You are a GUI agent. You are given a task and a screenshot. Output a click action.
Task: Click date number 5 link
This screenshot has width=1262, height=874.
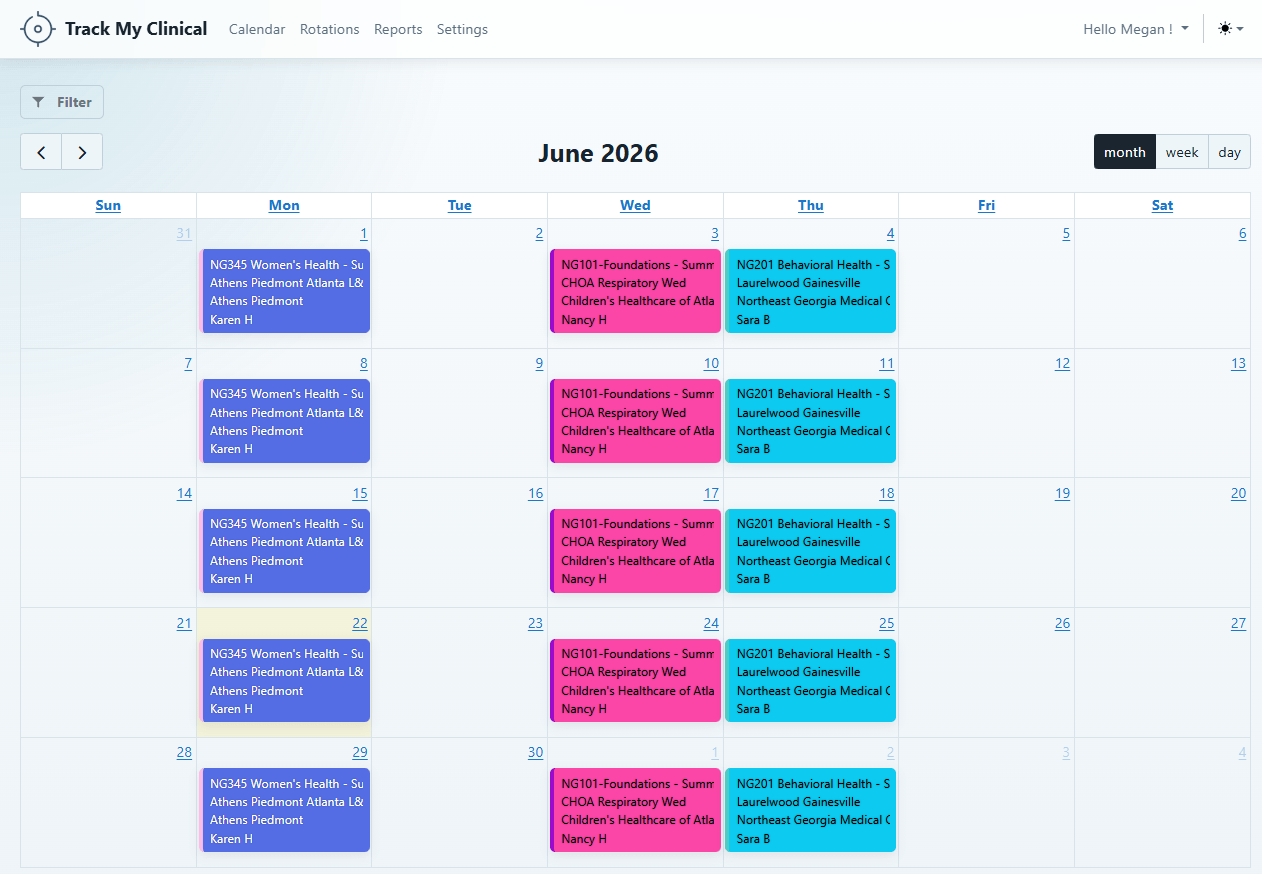click(1066, 234)
